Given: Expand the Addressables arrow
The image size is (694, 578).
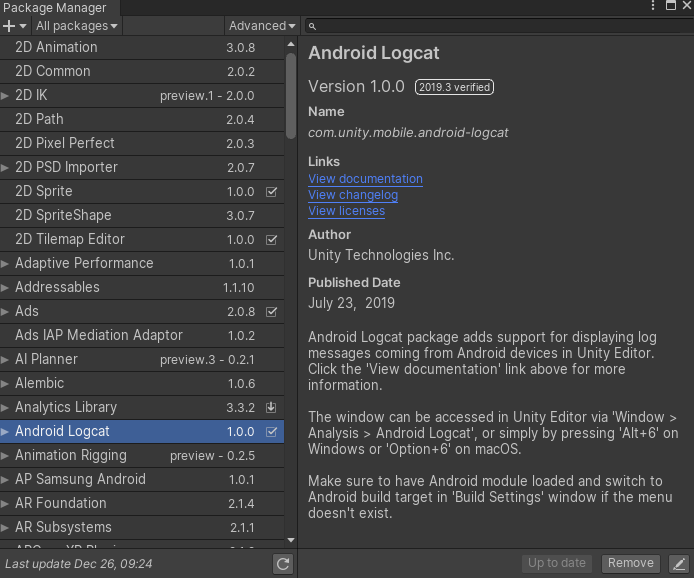Looking at the screenshot, I should coord(5,288).
